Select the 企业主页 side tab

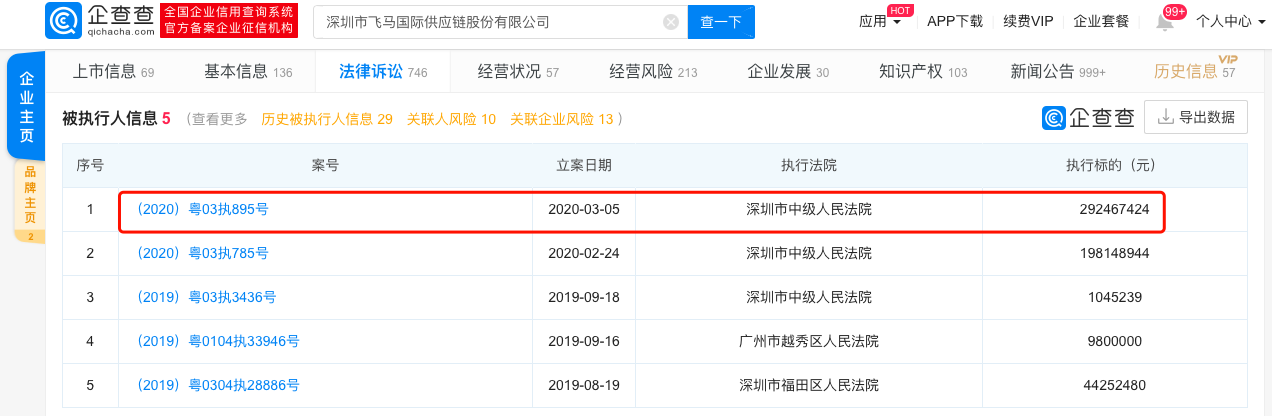tap(27, 107)
